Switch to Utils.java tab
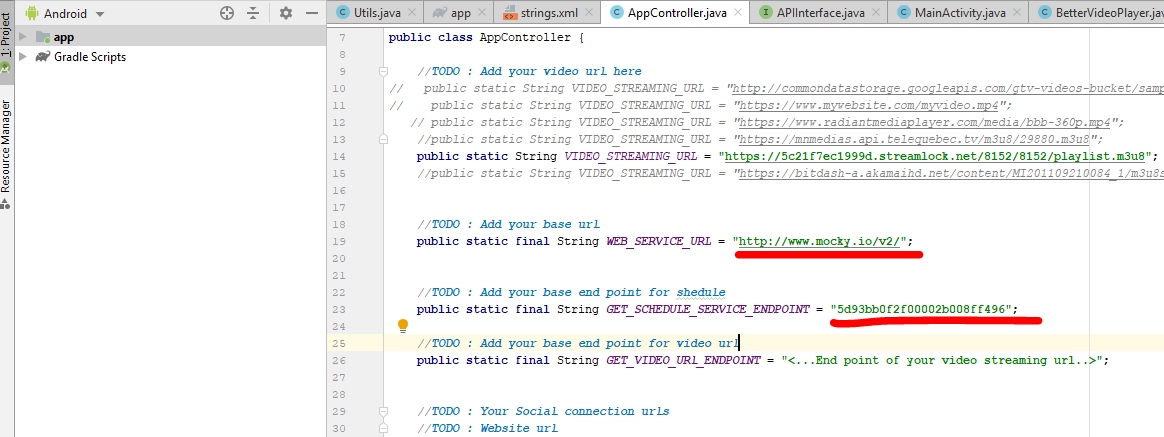Screen dimensions: 1164x437 point(377,13)
